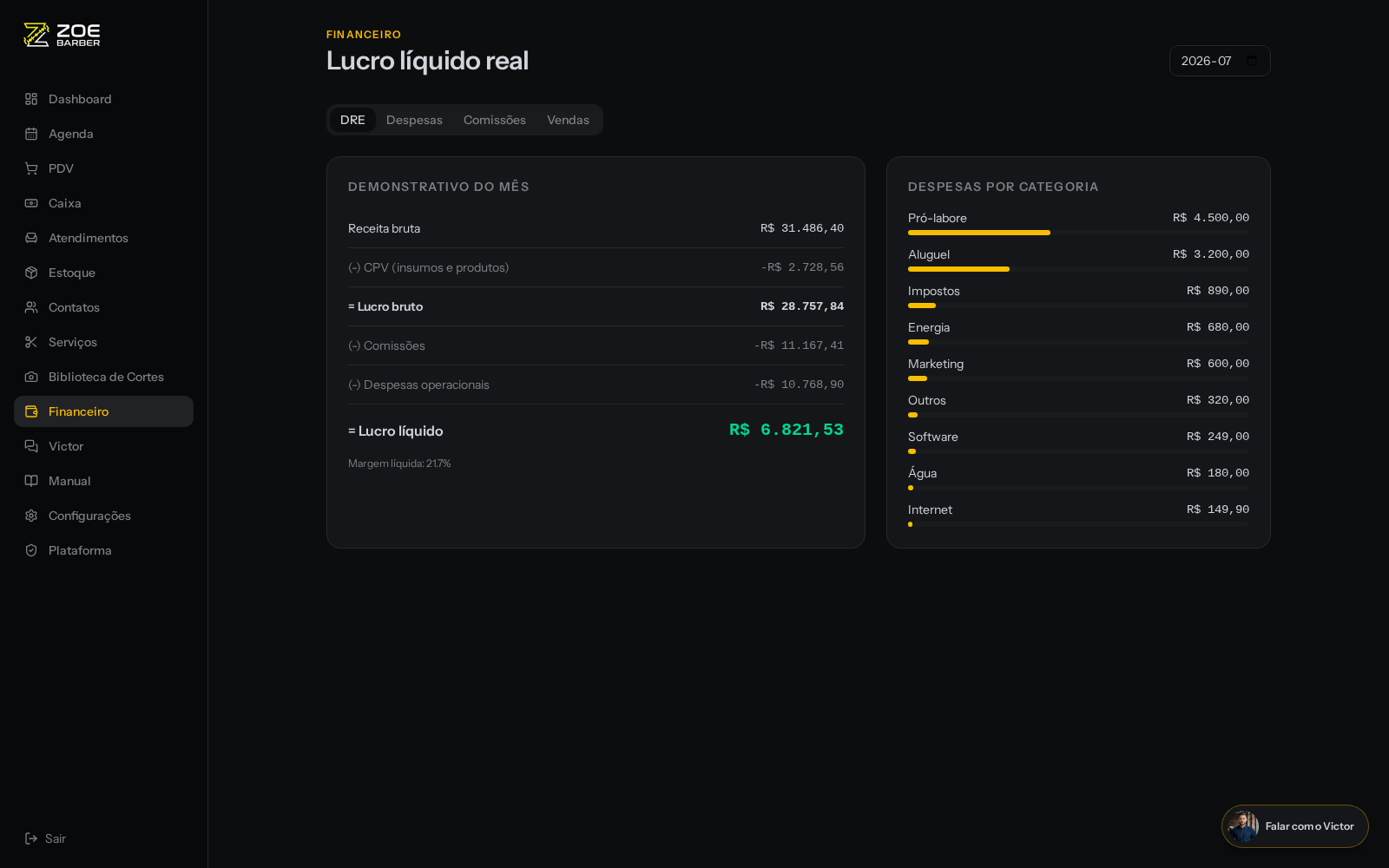Click the Configurações gear icon
1389x868 pixels.
pos(31,516)
